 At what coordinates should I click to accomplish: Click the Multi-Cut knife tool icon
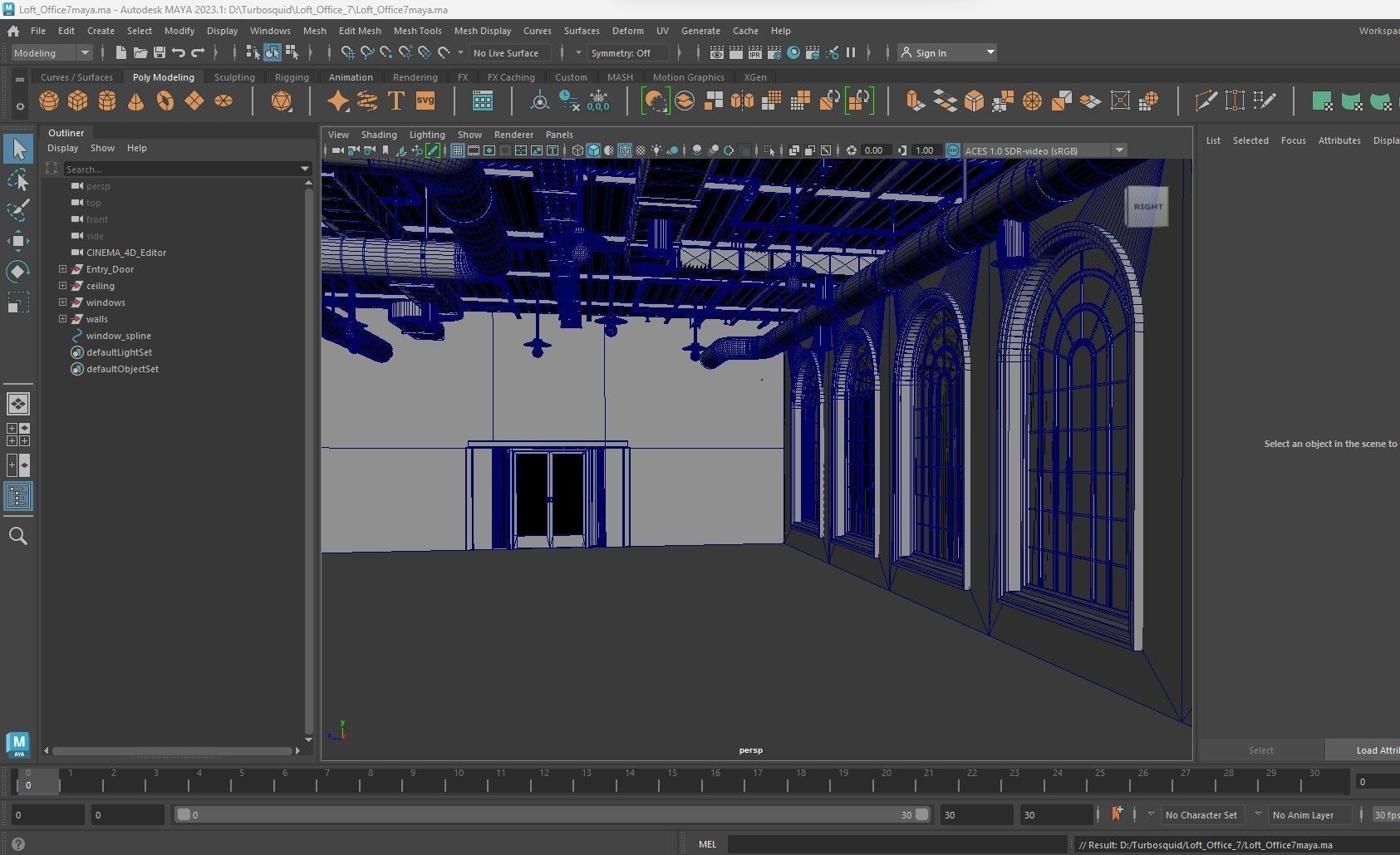click(x=1206, y=101)
